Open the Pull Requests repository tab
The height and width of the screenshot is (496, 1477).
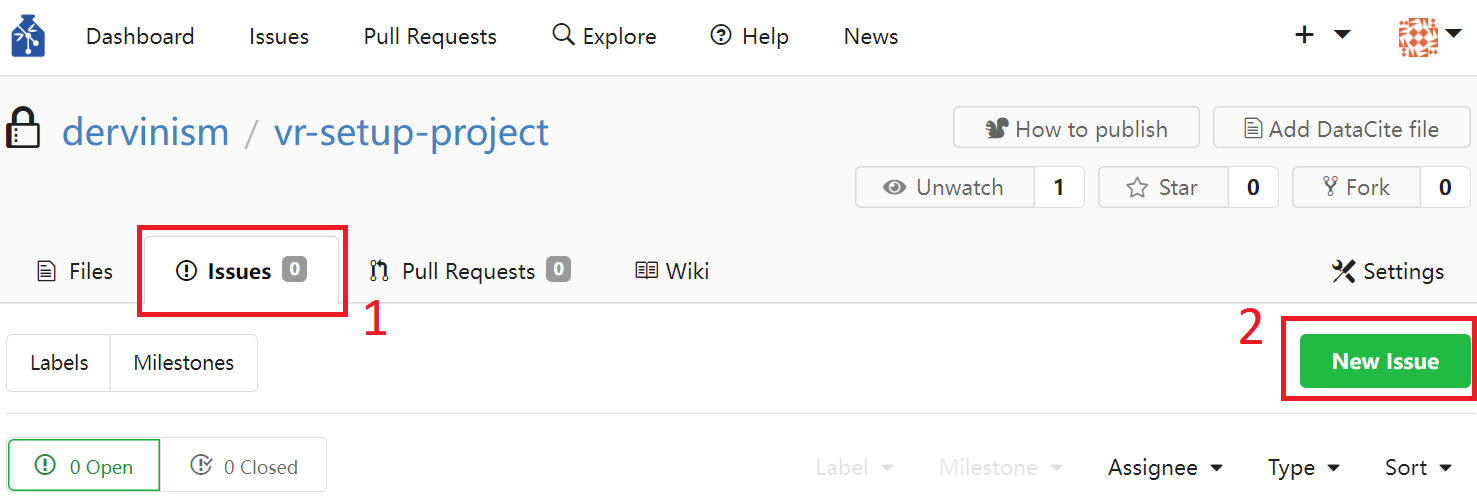470,271
